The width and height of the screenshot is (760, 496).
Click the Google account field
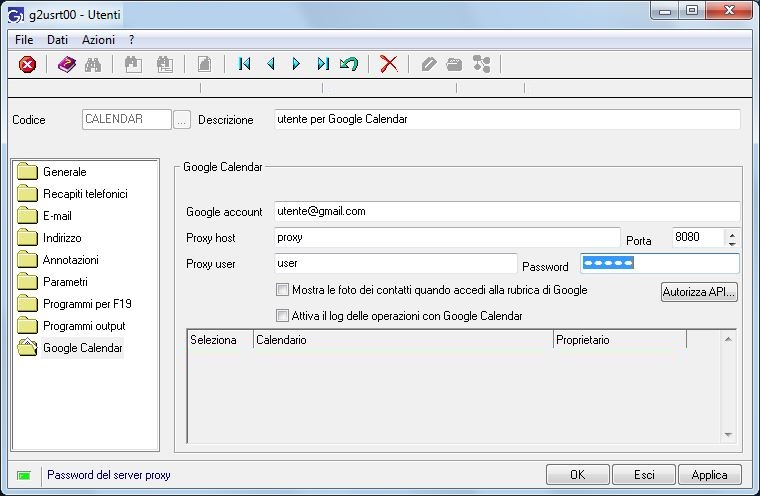507,211
